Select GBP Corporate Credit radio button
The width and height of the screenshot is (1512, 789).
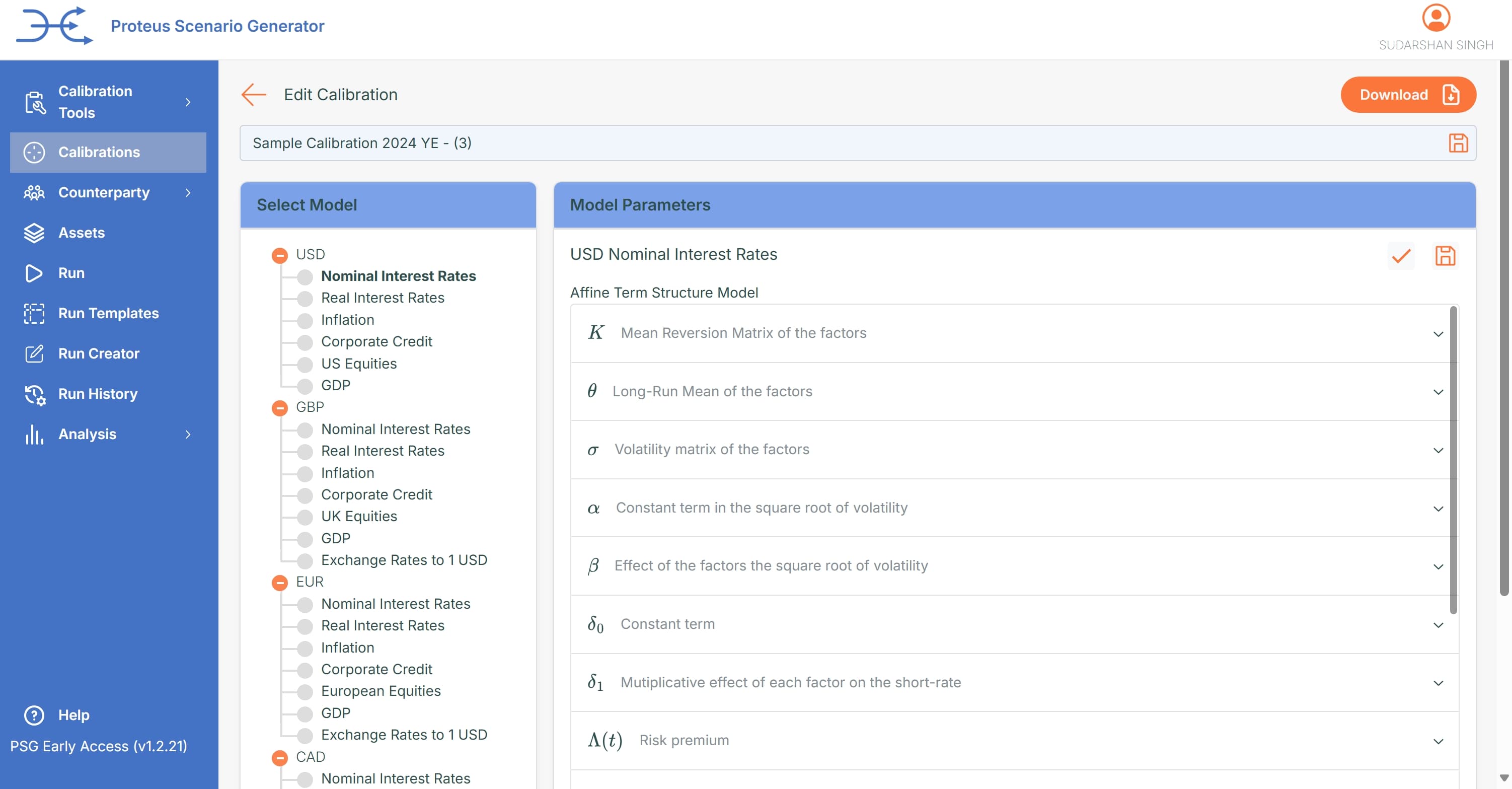[305, 495]
